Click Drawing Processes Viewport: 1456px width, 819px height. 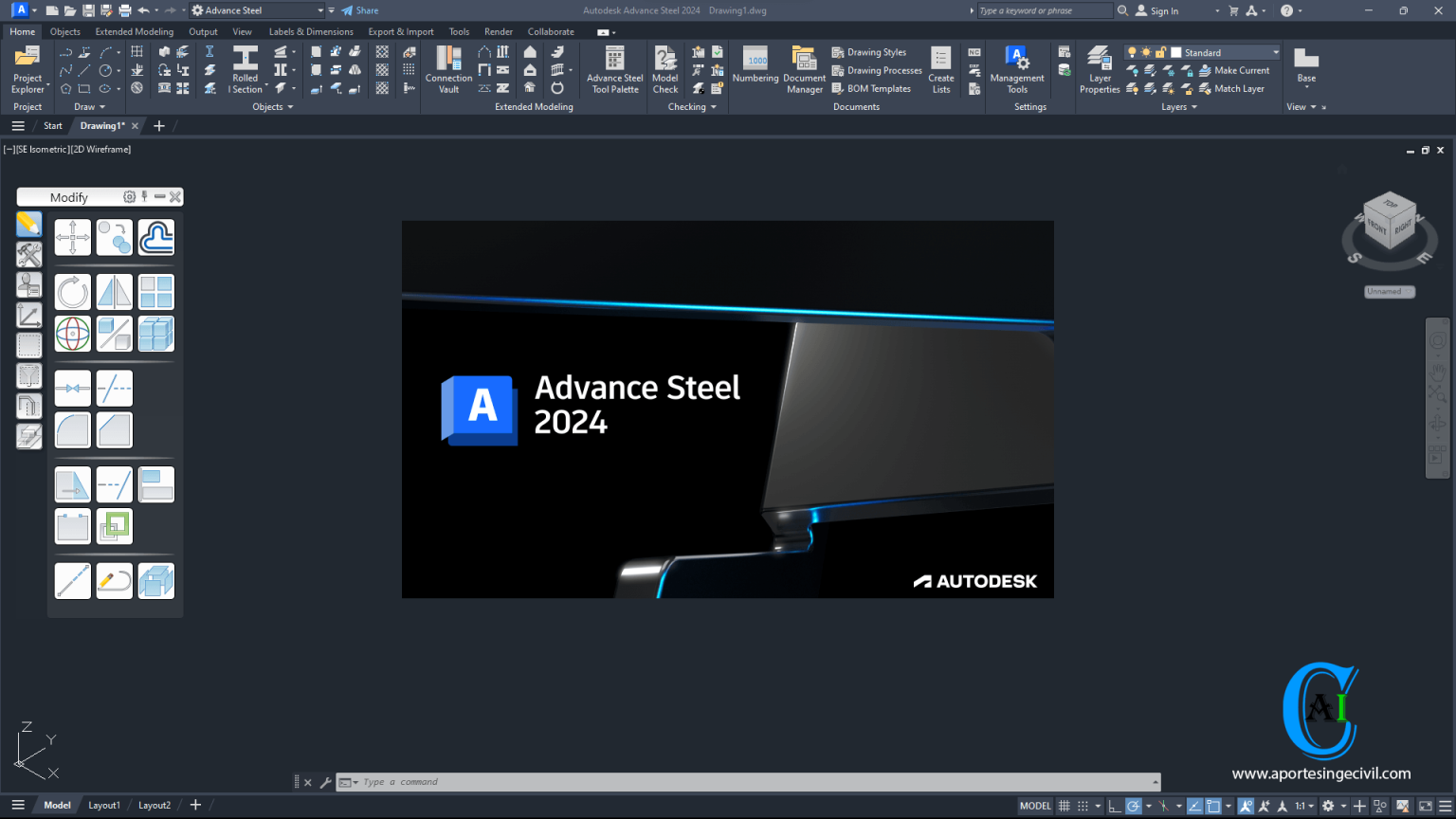pos(877,70)
